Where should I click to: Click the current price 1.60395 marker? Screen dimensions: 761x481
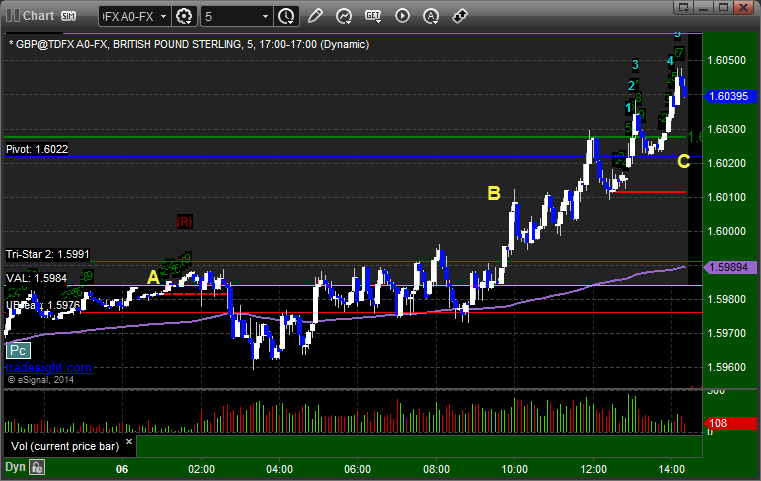click(x=730, y=96)
